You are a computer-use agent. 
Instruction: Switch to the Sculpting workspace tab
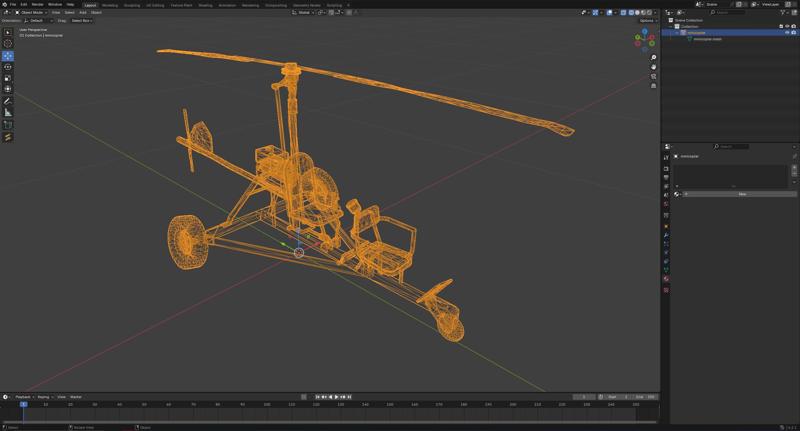(132, 4)
